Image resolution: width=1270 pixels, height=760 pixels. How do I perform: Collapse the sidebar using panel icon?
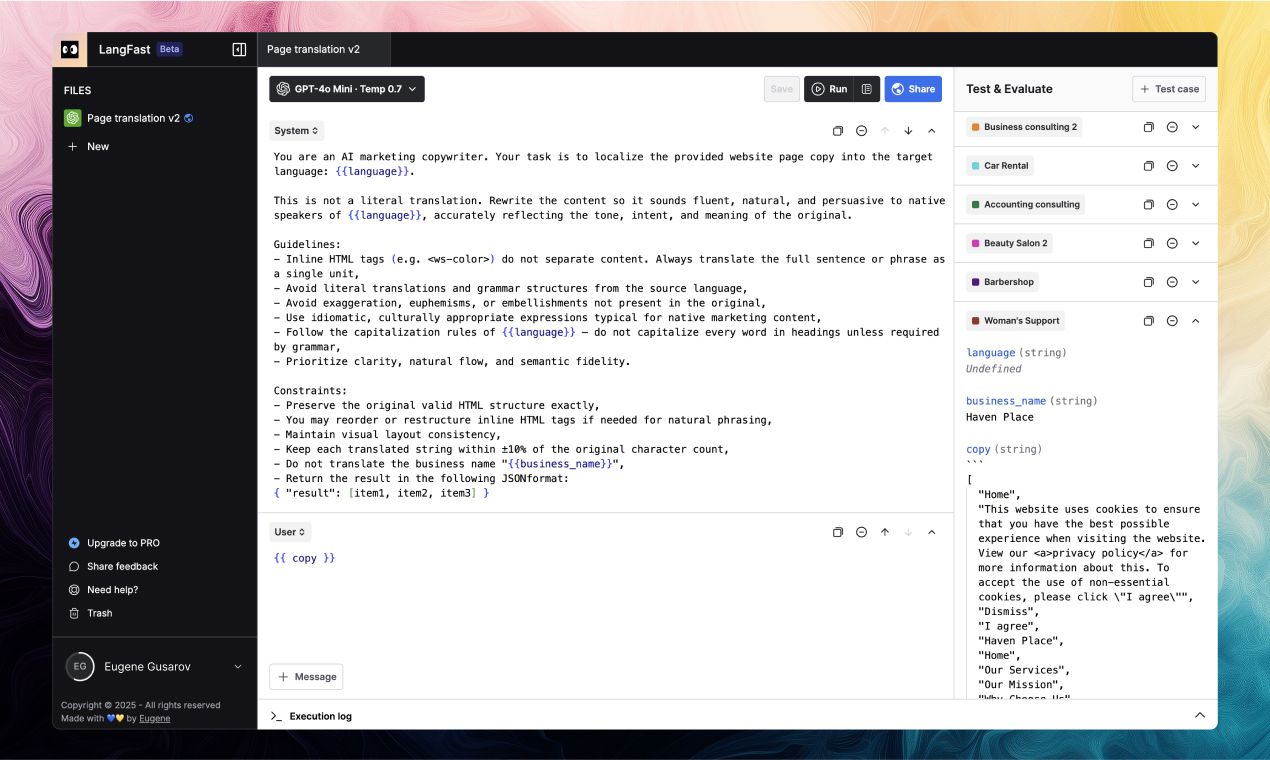pyautogui.click(x=239, y=49)
